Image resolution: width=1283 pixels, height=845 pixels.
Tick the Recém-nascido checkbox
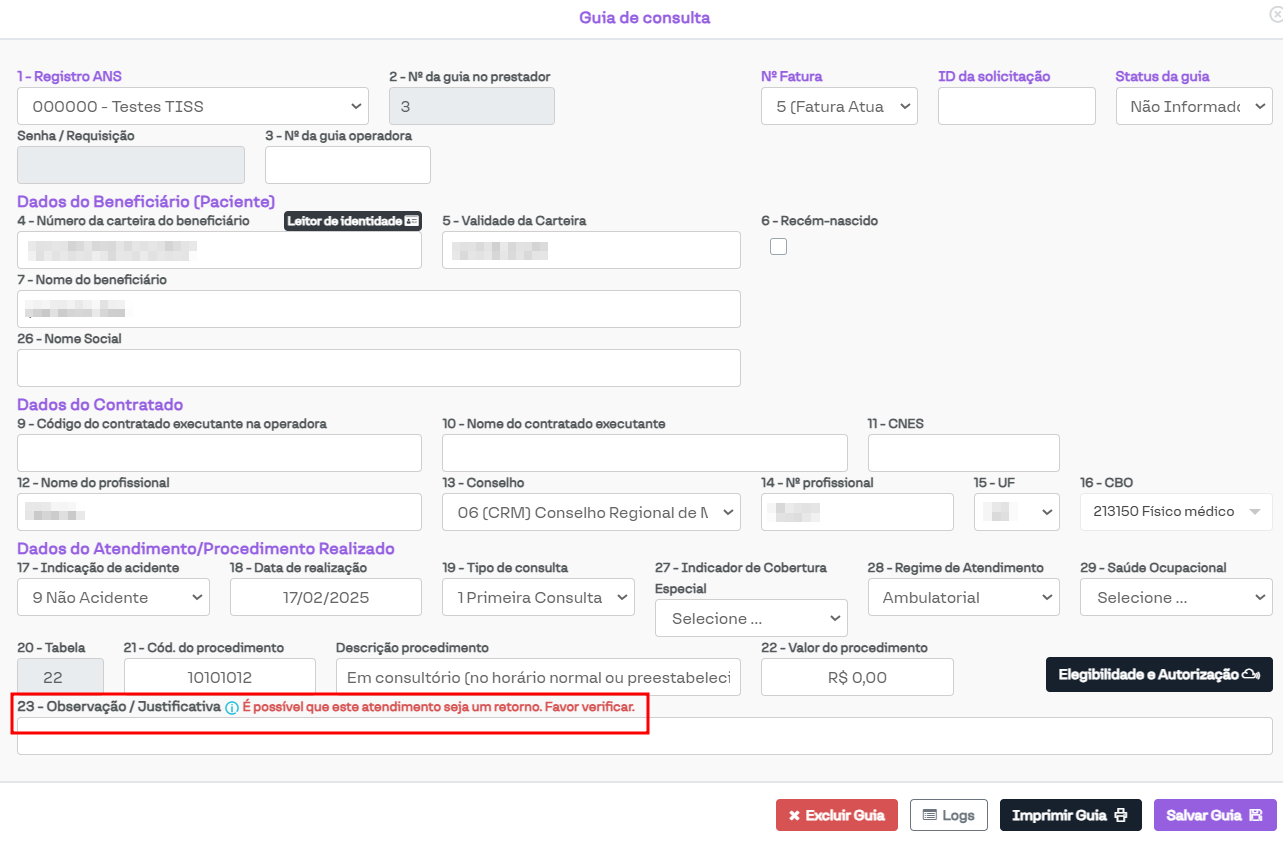pos(778,247)
